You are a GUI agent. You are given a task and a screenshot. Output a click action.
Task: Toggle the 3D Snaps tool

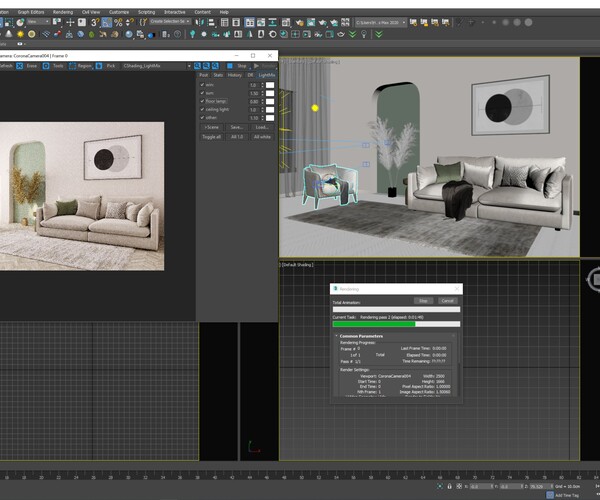coord(95,23)
